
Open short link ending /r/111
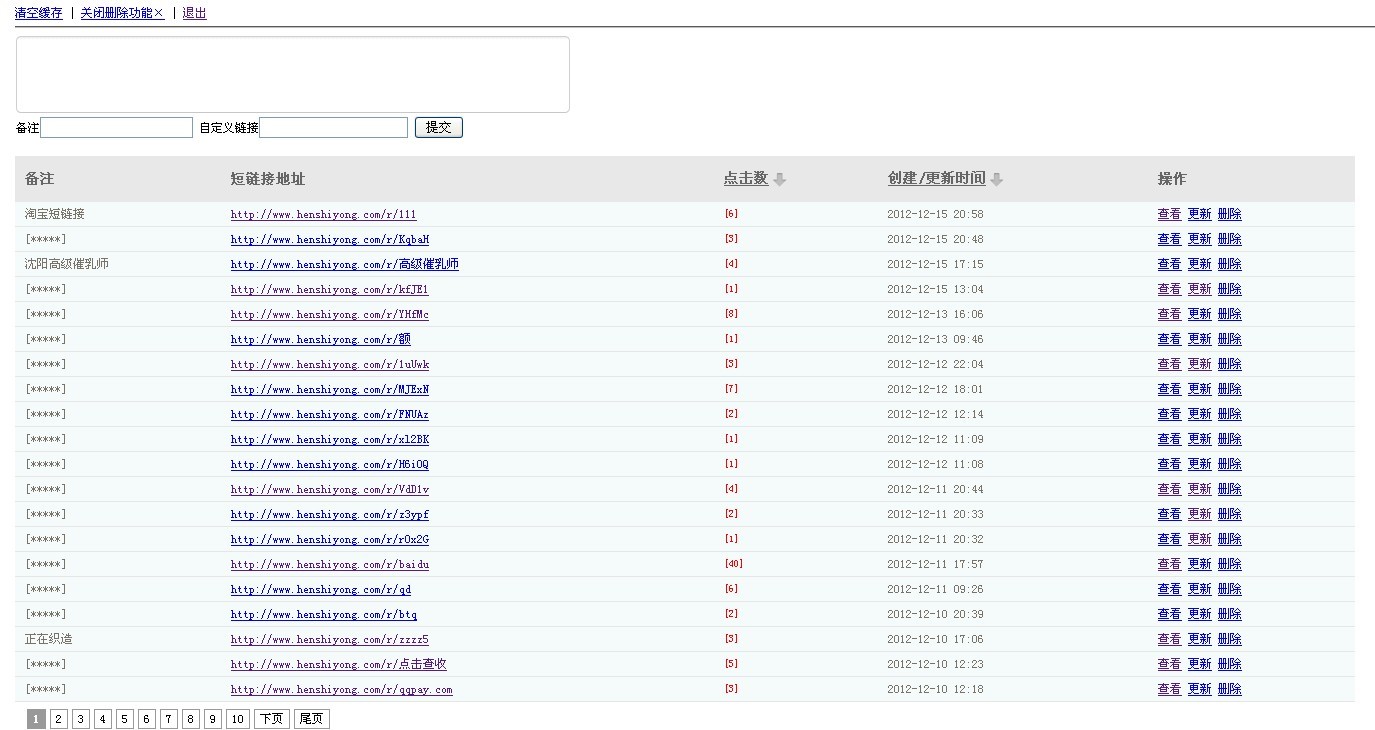pyautogui.click(x=323, y=214)
